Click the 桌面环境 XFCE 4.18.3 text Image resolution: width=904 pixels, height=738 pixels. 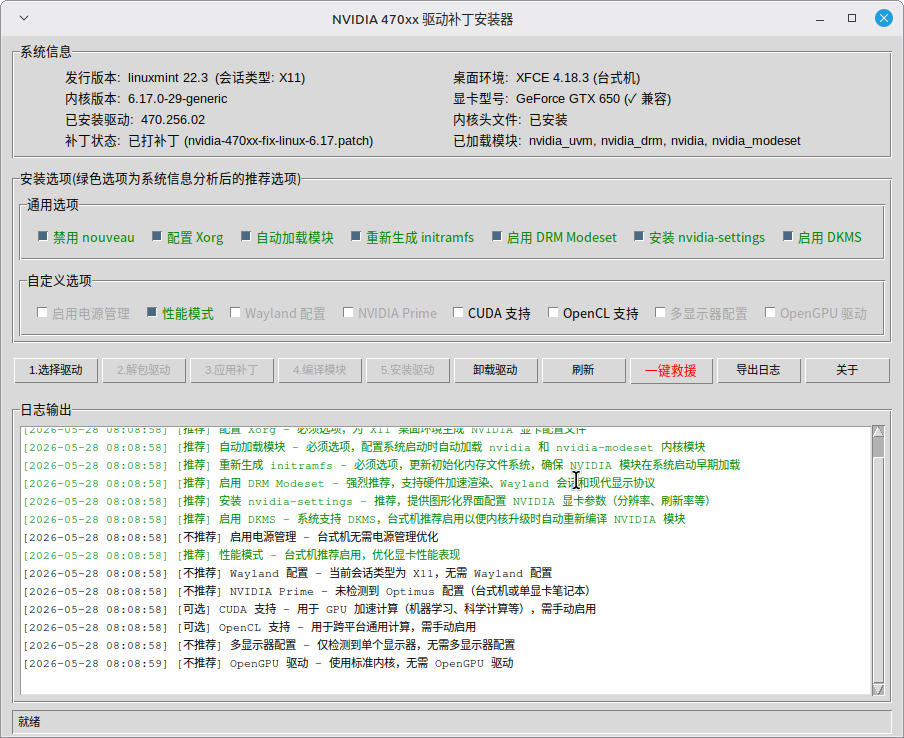[x=547, y=78]
